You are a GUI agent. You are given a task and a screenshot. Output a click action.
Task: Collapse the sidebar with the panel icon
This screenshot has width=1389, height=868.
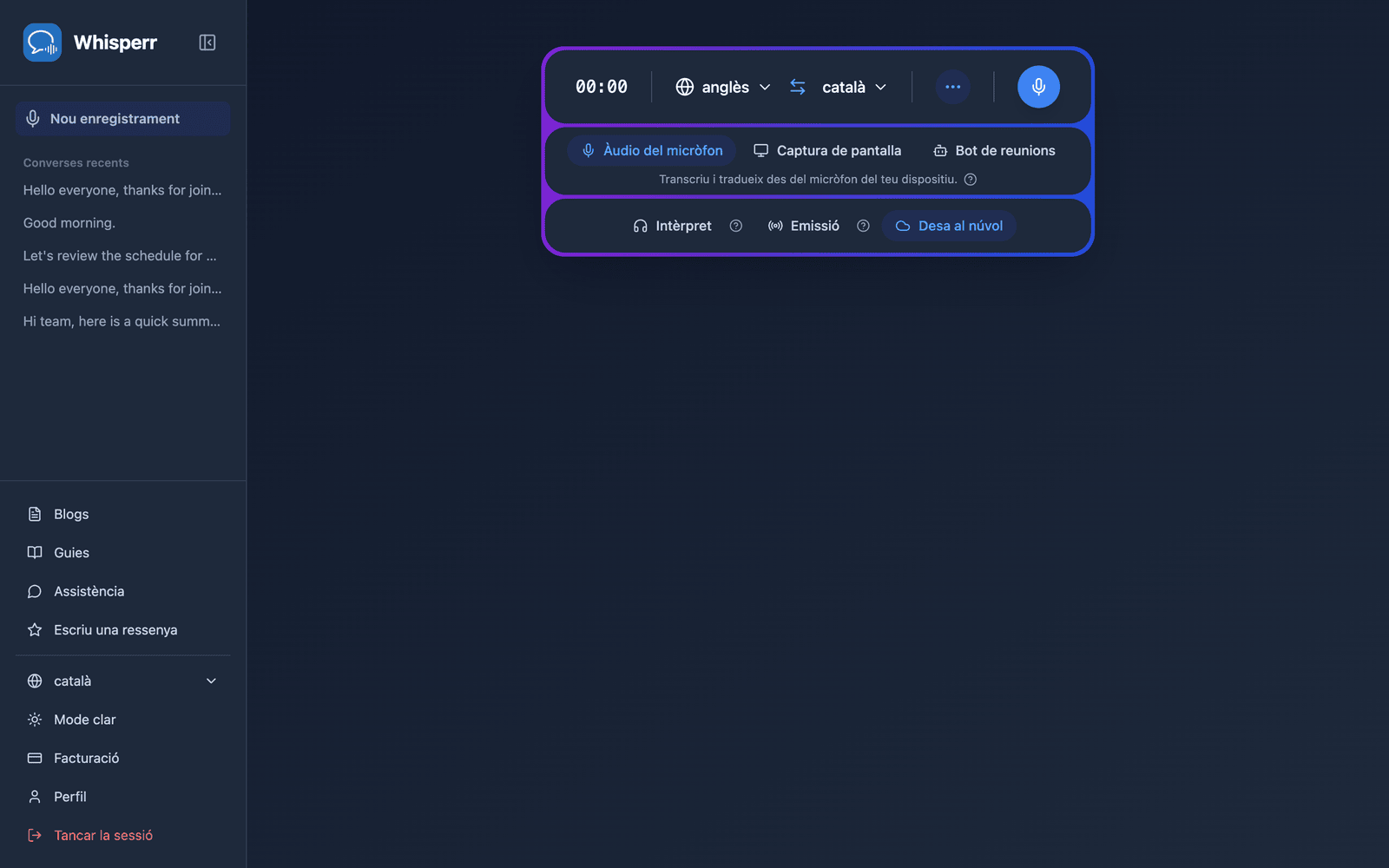pyautogui.click(x=207, y=43)
